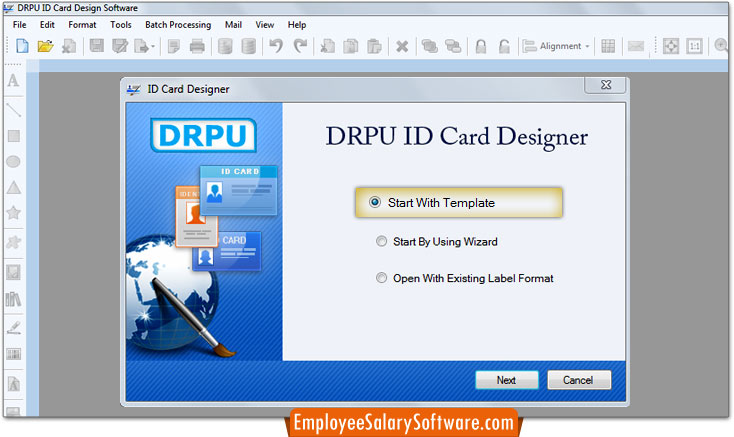Click the Export icon in toolbar
The width and height of the screenshot is (734, 437).
(141, 46)
